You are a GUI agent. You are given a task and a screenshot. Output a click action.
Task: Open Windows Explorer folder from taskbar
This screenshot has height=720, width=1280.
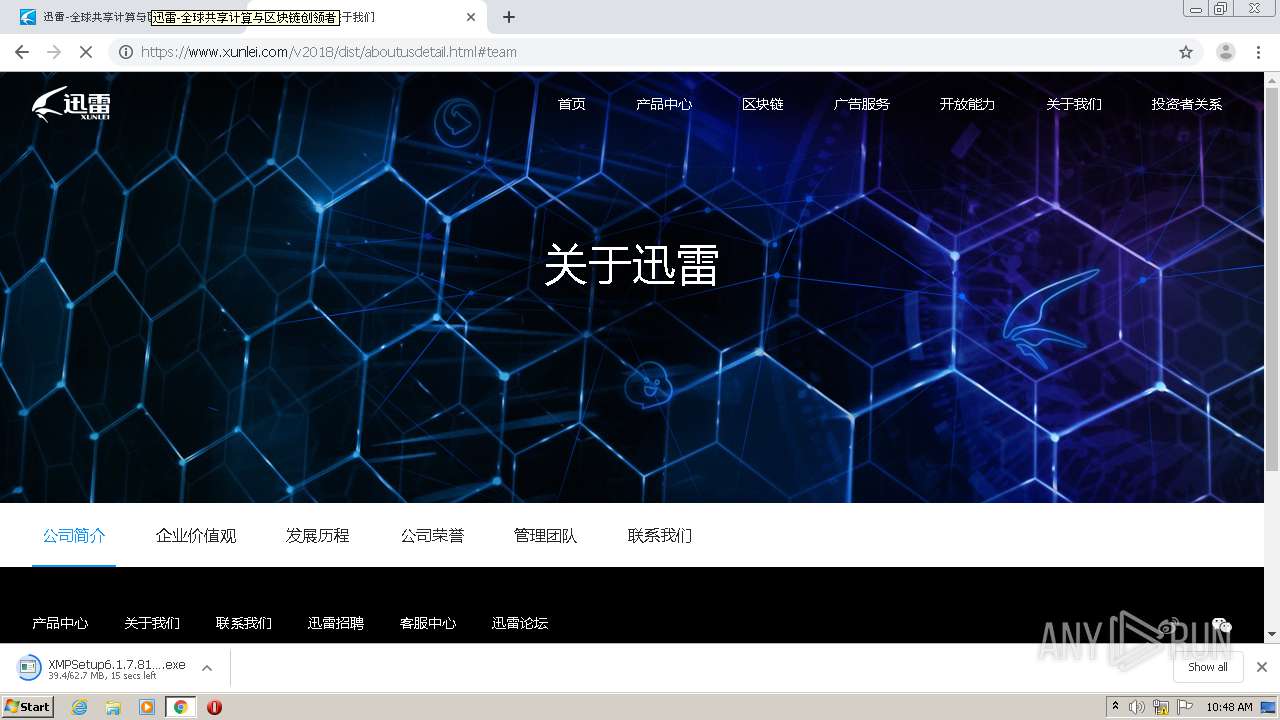[113, 707]
